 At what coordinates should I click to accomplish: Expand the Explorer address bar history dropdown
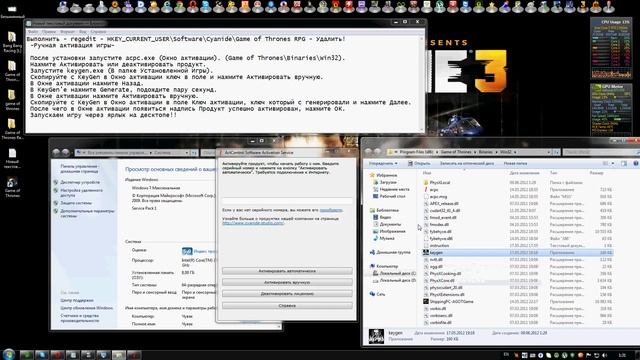tap(548, 152)
